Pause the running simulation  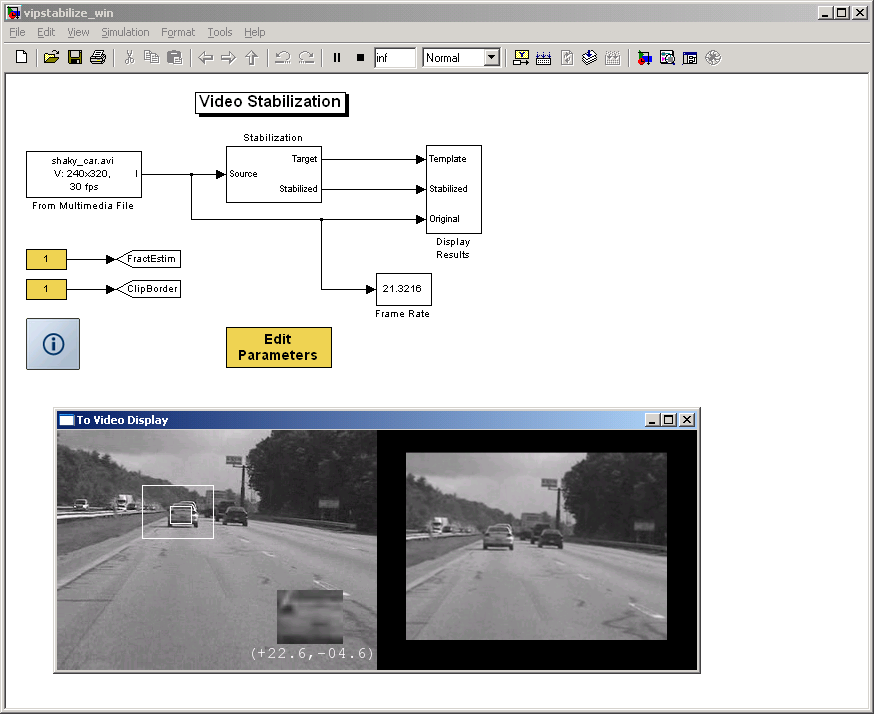[337, 57]
